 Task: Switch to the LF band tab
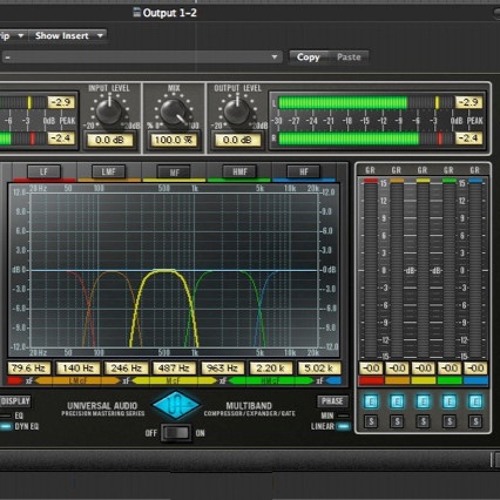(x=44, y=172)
